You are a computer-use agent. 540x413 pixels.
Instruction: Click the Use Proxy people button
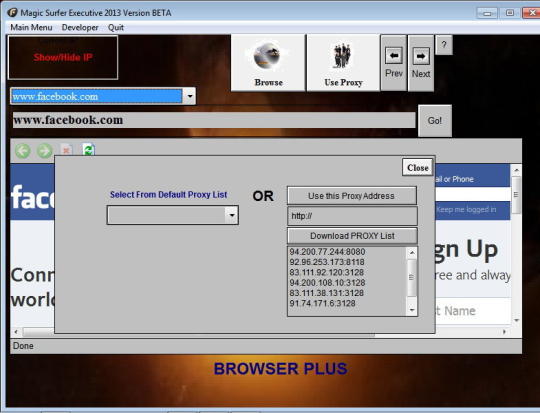pos(343,63)
